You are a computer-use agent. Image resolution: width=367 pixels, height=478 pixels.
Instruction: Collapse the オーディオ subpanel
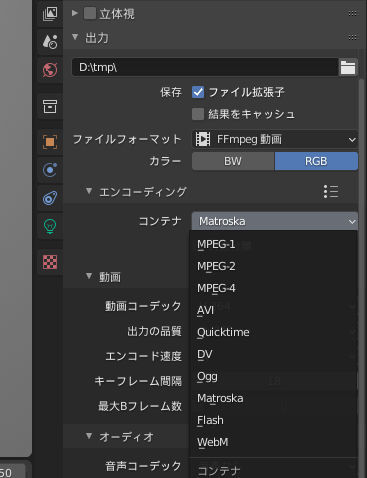pyautogui.click(x=89, y=436)
